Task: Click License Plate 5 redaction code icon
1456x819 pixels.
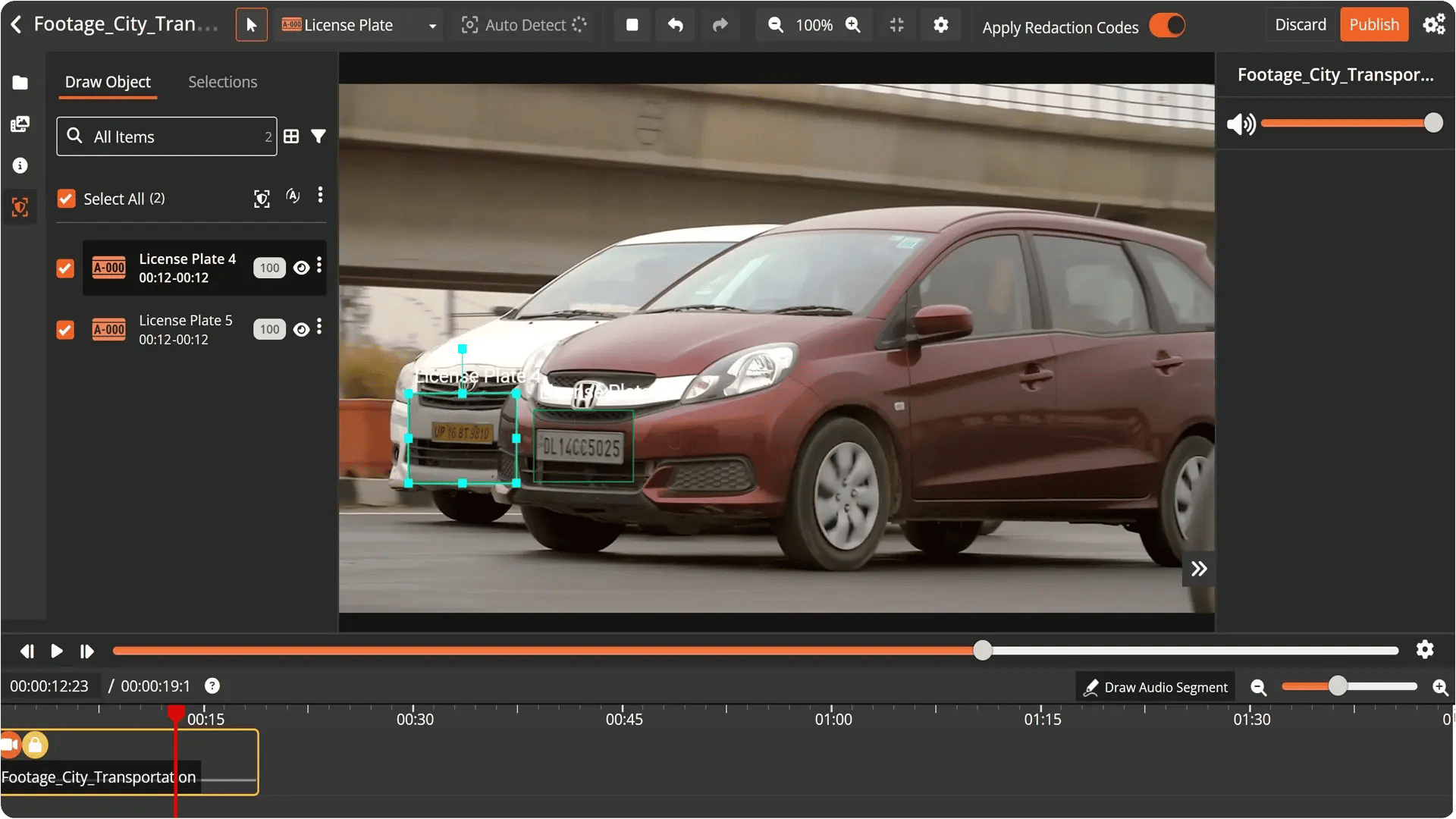Action: pos(109,330)
